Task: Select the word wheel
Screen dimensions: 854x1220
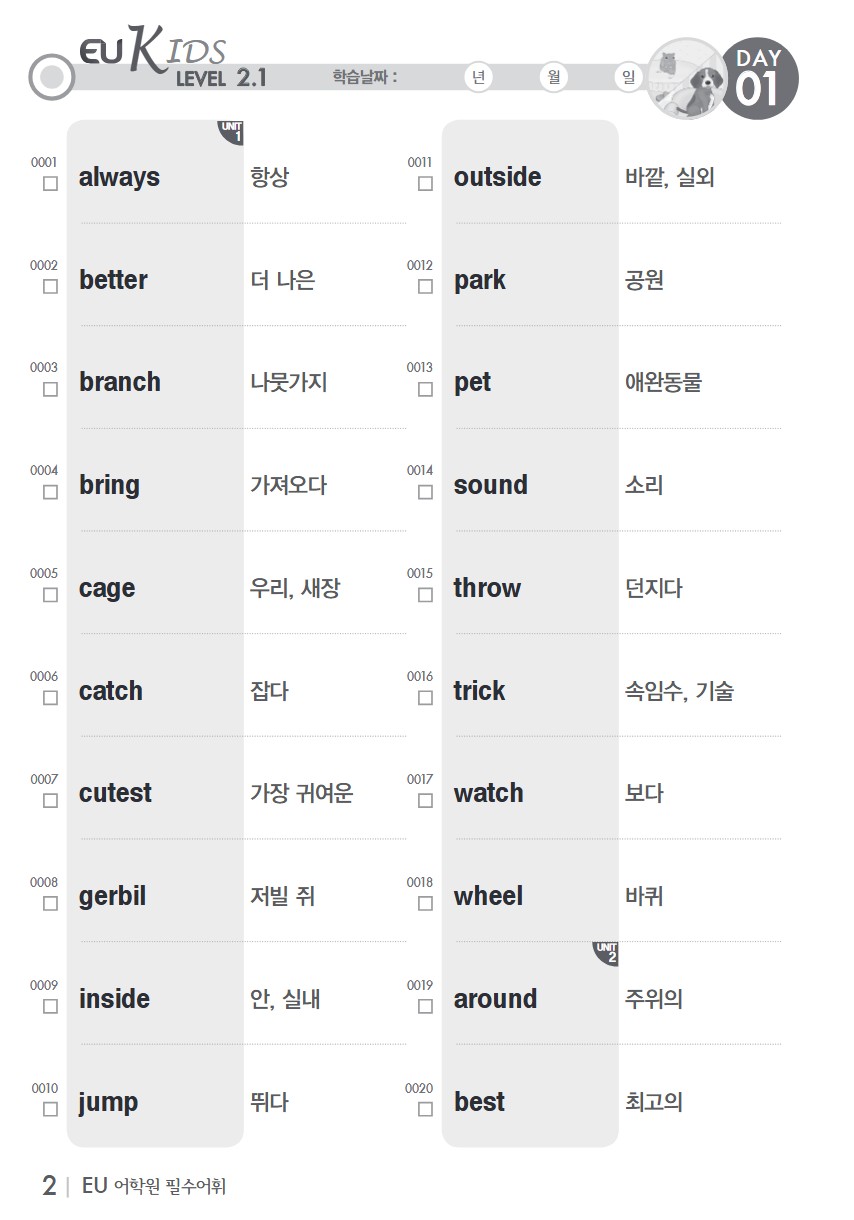Action: click(x=488, y=896)
